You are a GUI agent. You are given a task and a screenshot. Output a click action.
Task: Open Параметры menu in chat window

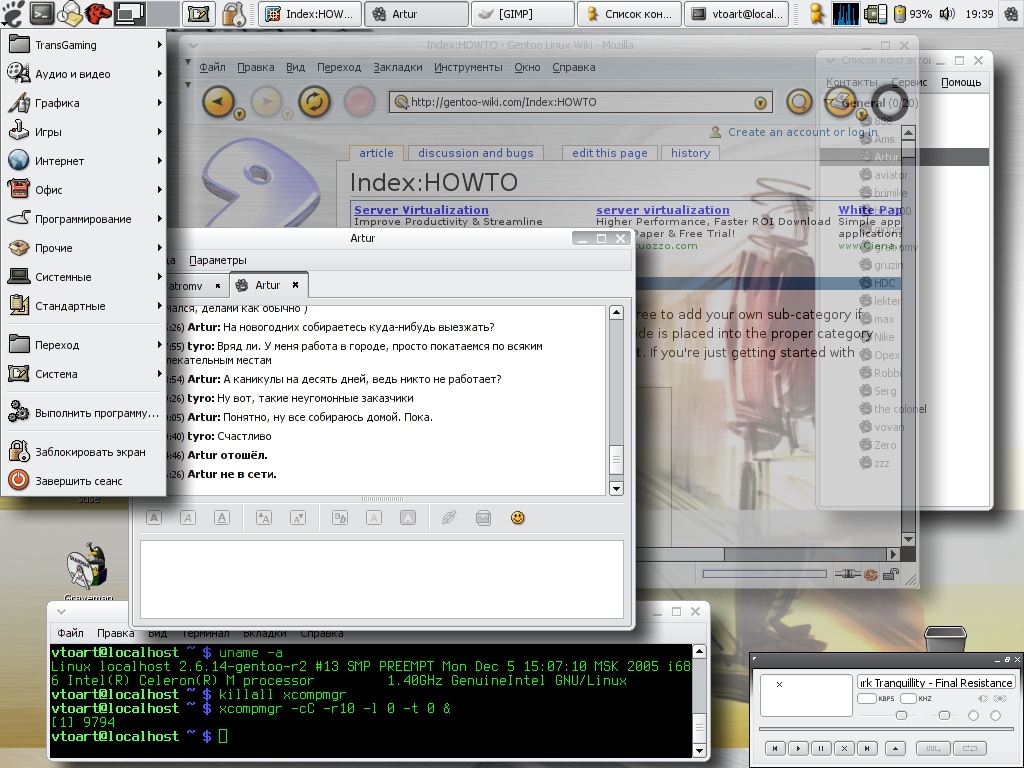coord(217,260)
